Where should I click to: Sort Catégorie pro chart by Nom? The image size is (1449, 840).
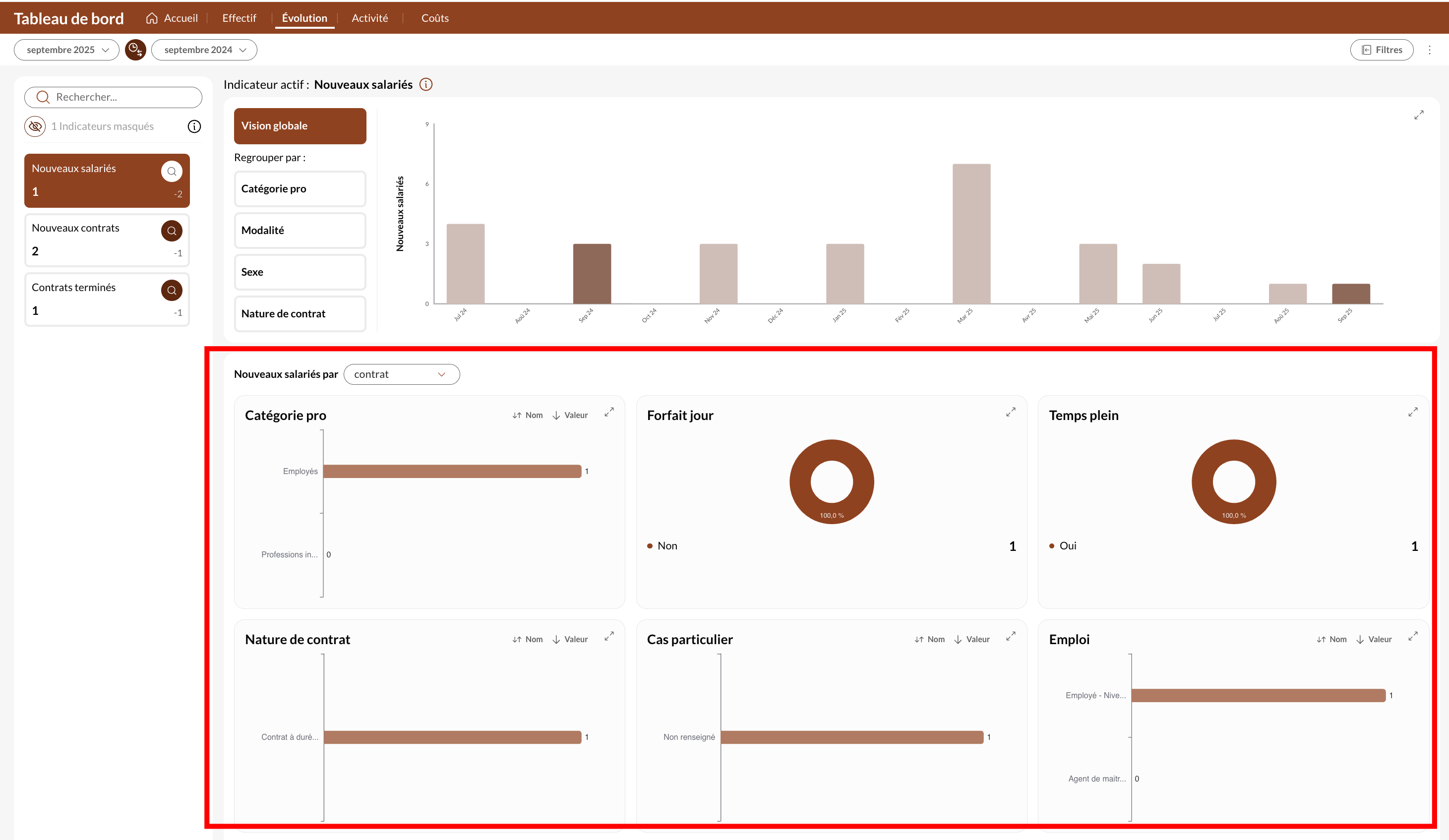pyautogui.click(x=528, y=415)
